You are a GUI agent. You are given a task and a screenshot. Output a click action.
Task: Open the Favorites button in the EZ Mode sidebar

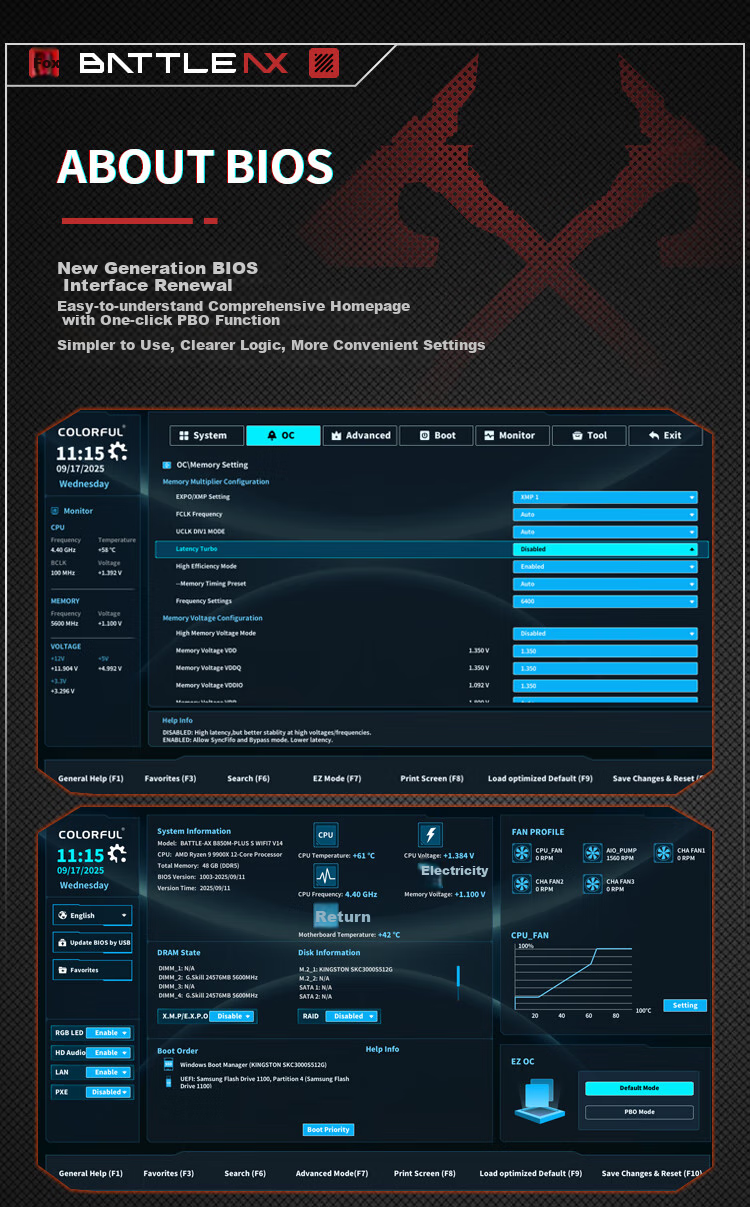click(x=92, y=970)
